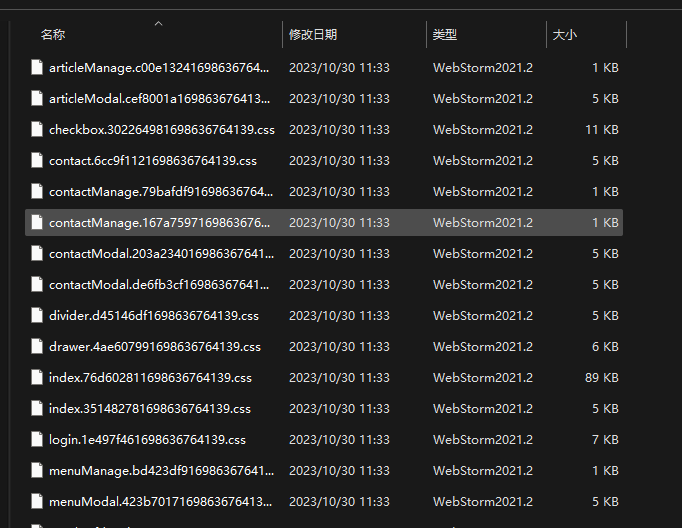Select the icon beside contact.6cc9f11 css file

[x=37, y=161]
